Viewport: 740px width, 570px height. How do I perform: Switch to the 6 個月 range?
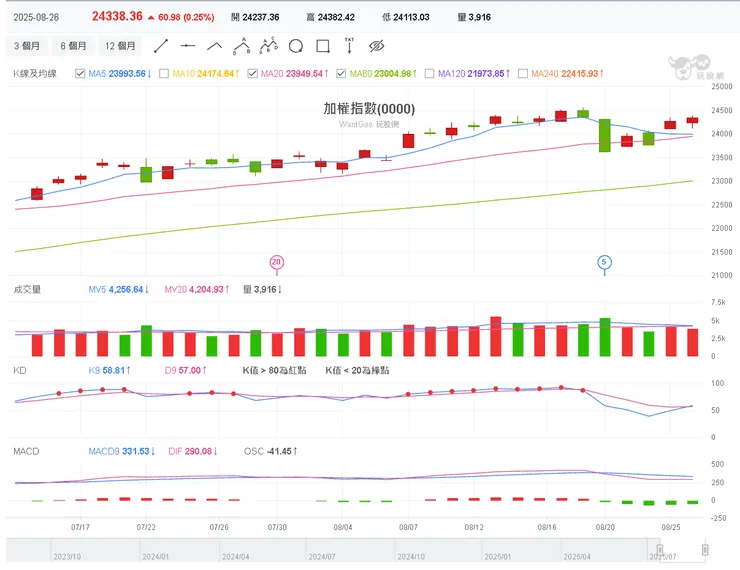point(73,46)
